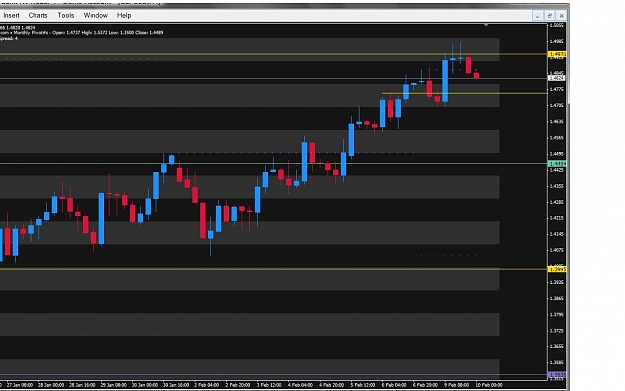Click the 1.4985 price scale value
This screenshot has height=391, width=625.
[x=556, y=41]
